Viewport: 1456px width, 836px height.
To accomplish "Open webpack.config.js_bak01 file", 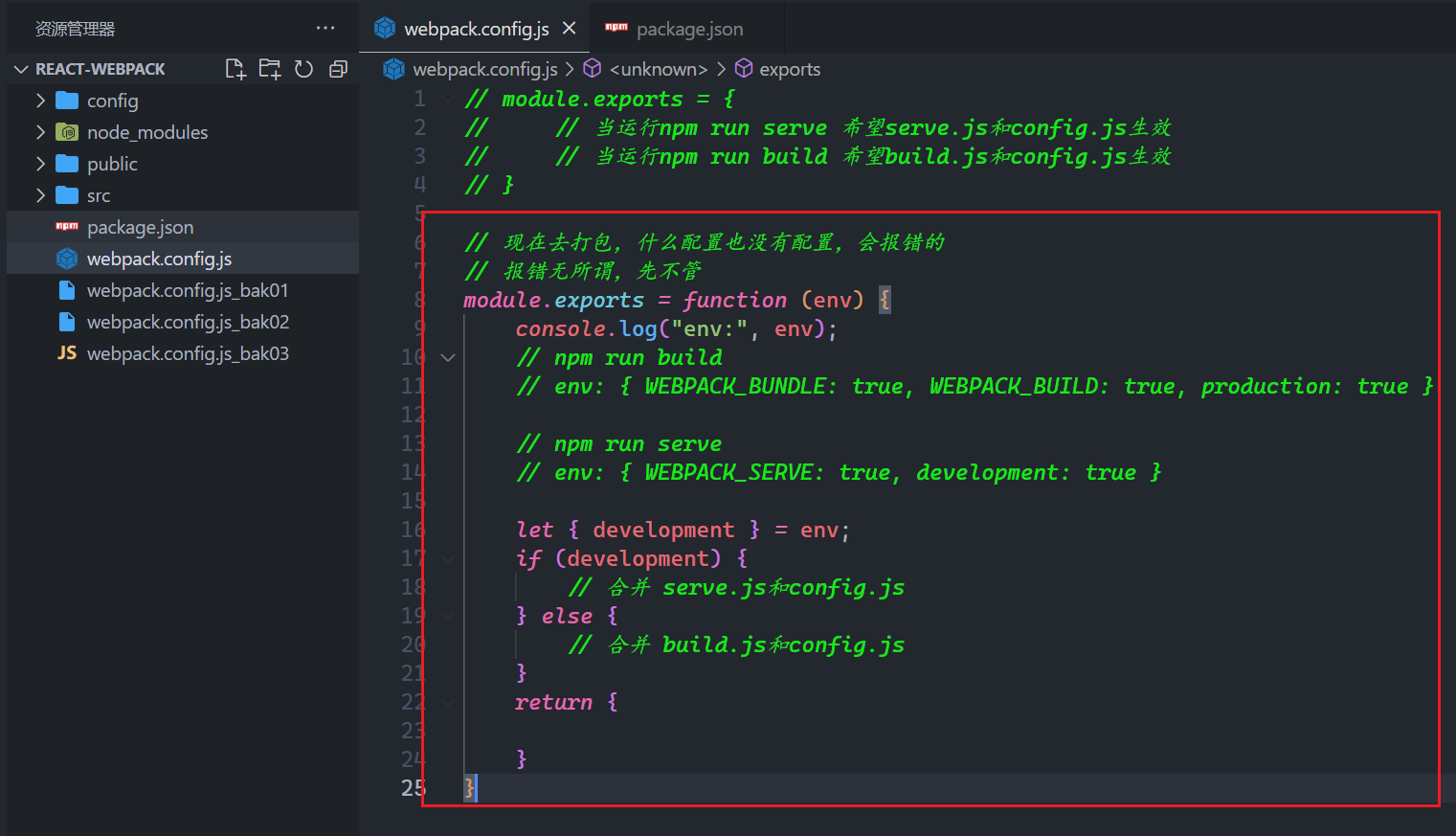I will [x=182, y=290].
